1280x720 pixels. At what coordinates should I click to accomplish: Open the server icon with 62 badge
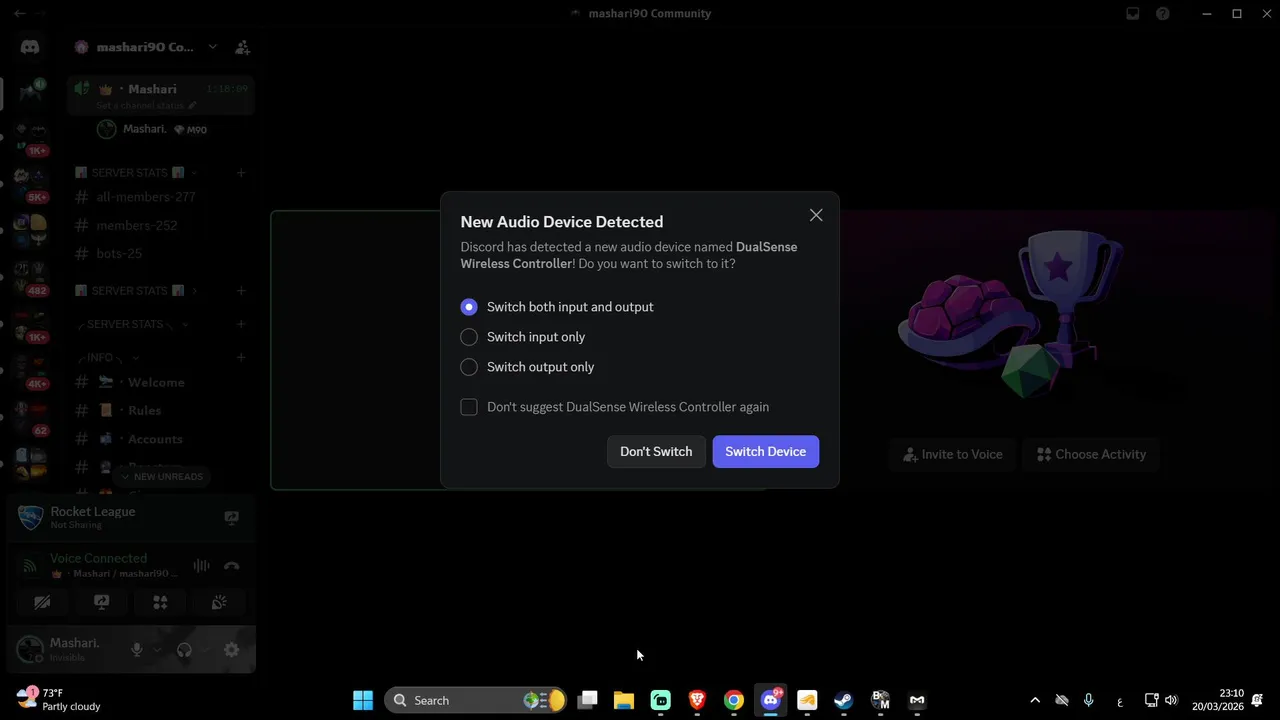click(32, 416)
